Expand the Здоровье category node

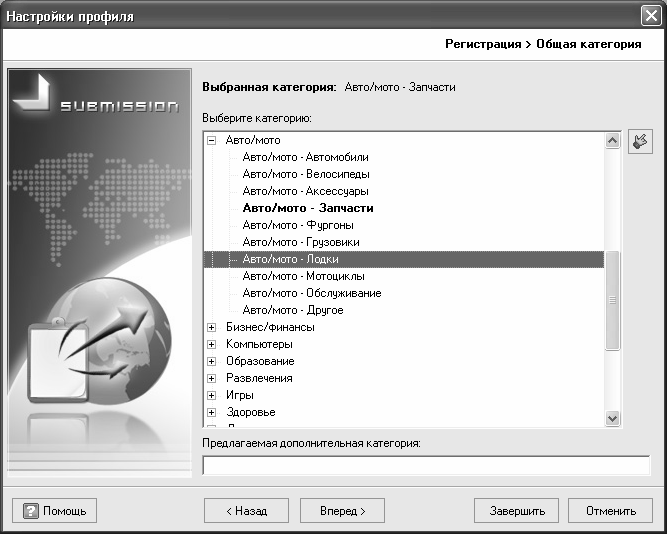(212, 412)
